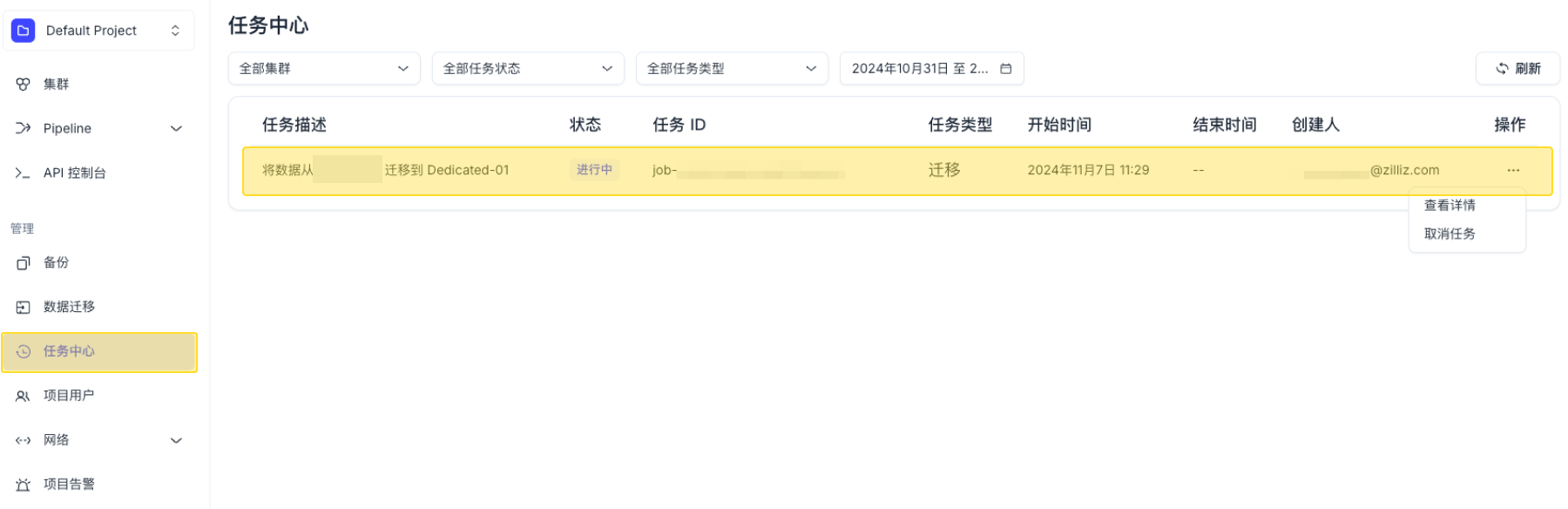
Task: Click the refresh (刷新) button
Action: click(x=1517, y=68)
